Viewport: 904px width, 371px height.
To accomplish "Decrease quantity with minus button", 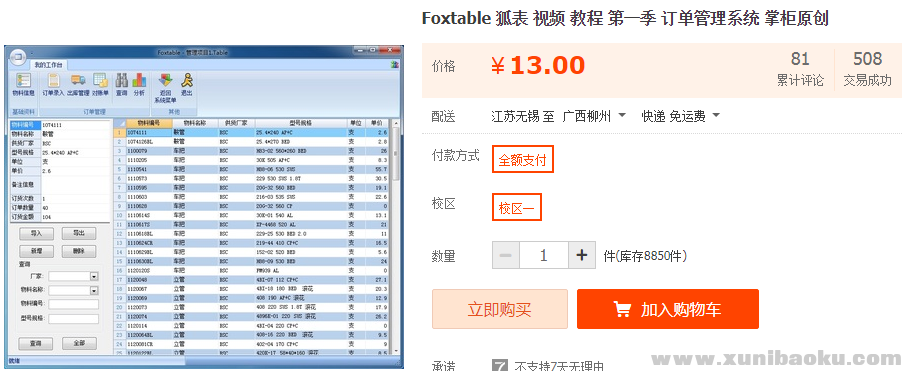I will [506, 255].
